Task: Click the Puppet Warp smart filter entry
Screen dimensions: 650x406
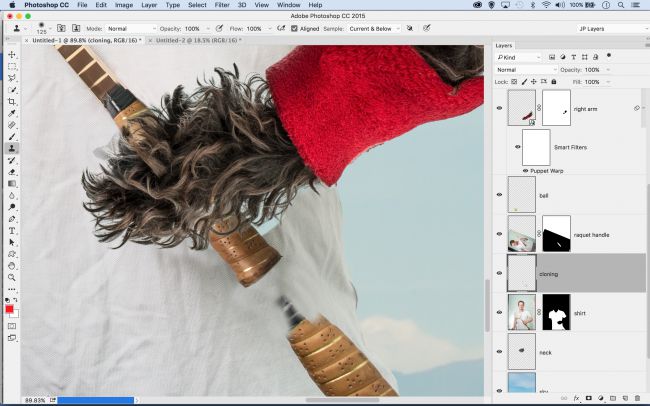Action: click(x=546, y=171)
